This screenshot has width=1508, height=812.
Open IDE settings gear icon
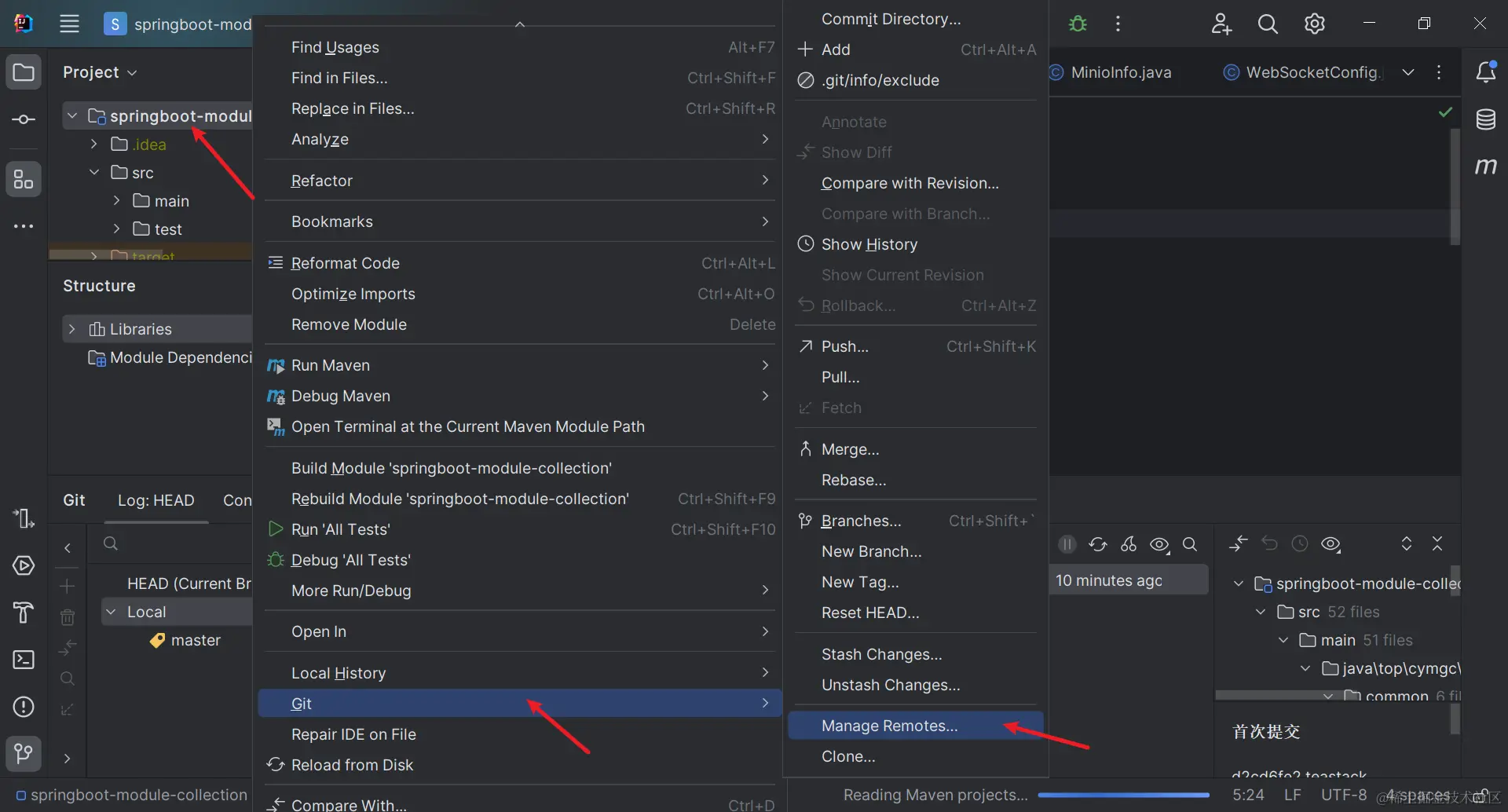click(x=1315, y=24)
